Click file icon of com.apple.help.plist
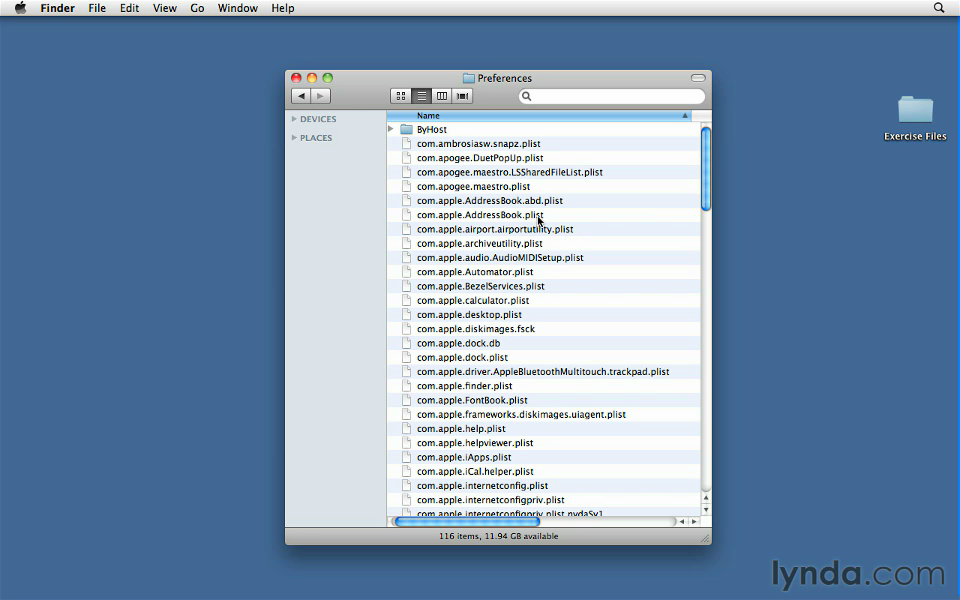 [406, 429]
